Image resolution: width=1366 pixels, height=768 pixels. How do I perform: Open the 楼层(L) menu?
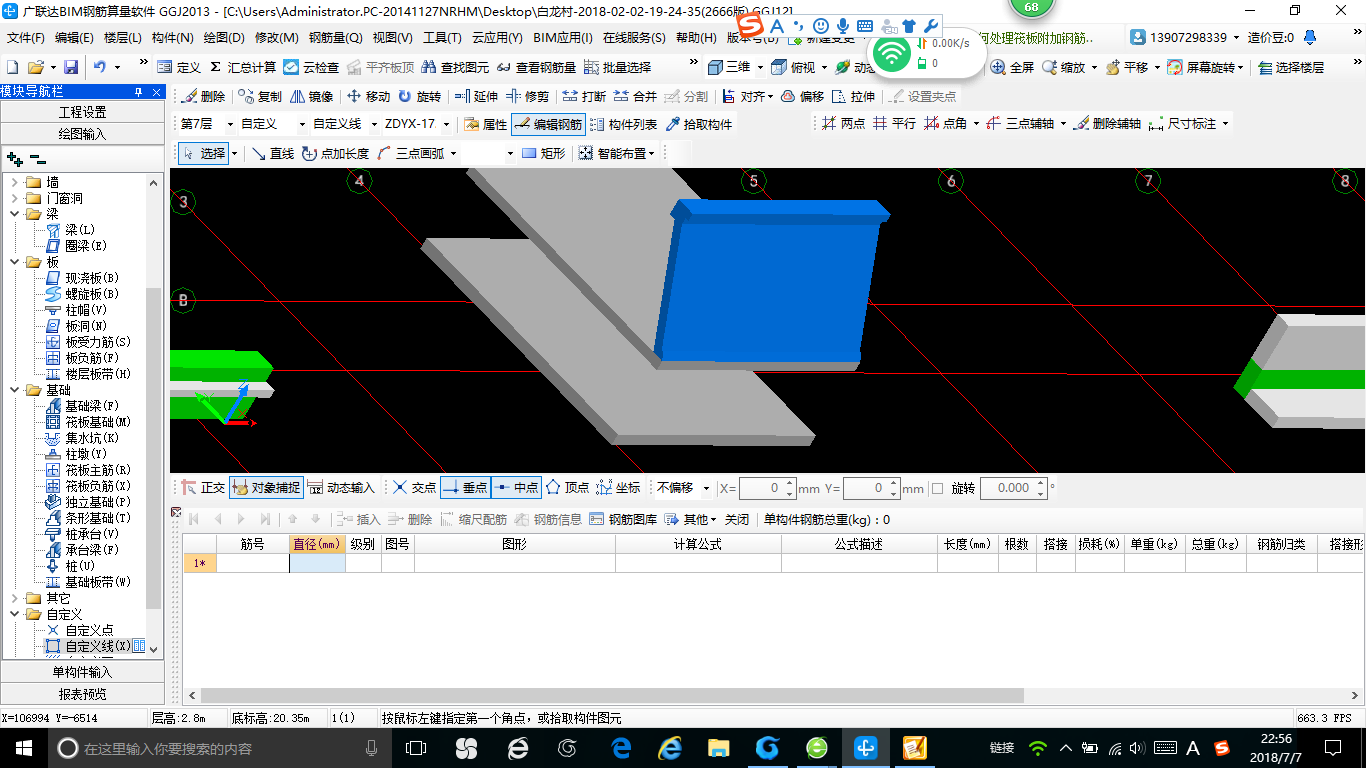[122, 37]
